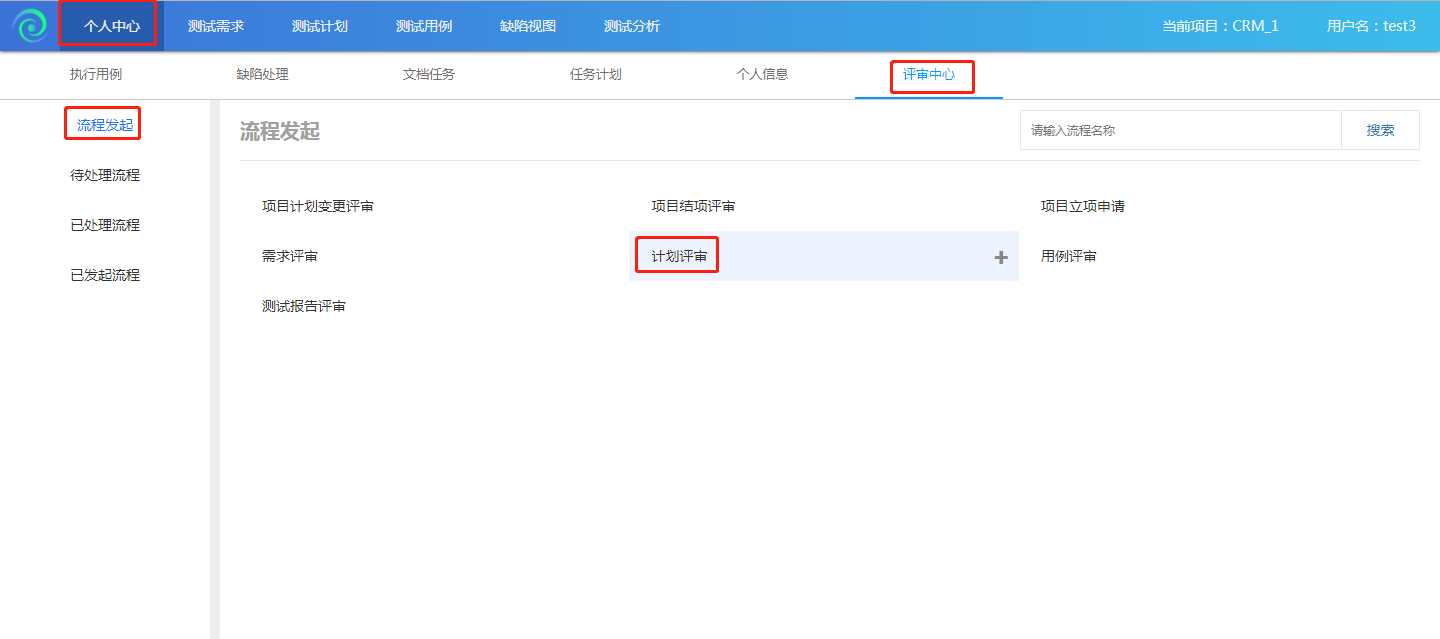
Task: Open the 缺陷视图 menu
Action: [528, 26]
